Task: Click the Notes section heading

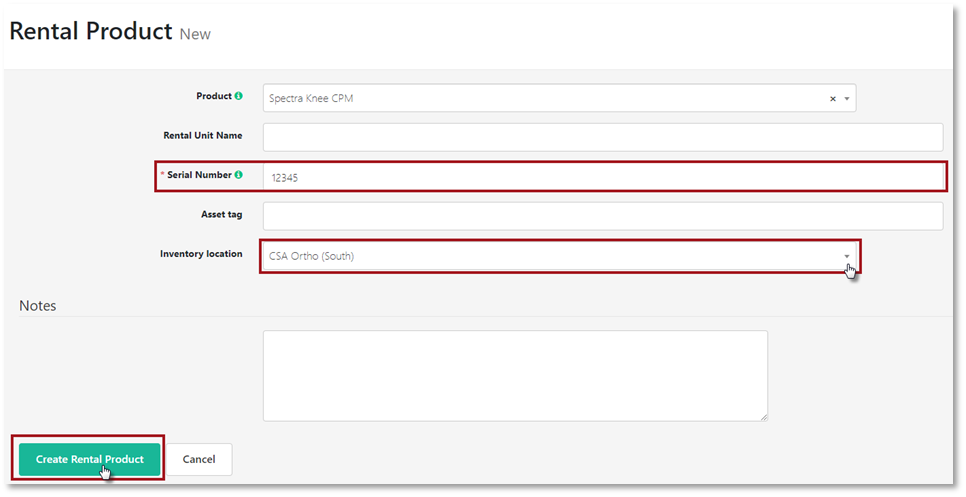Action: point(38,306)
